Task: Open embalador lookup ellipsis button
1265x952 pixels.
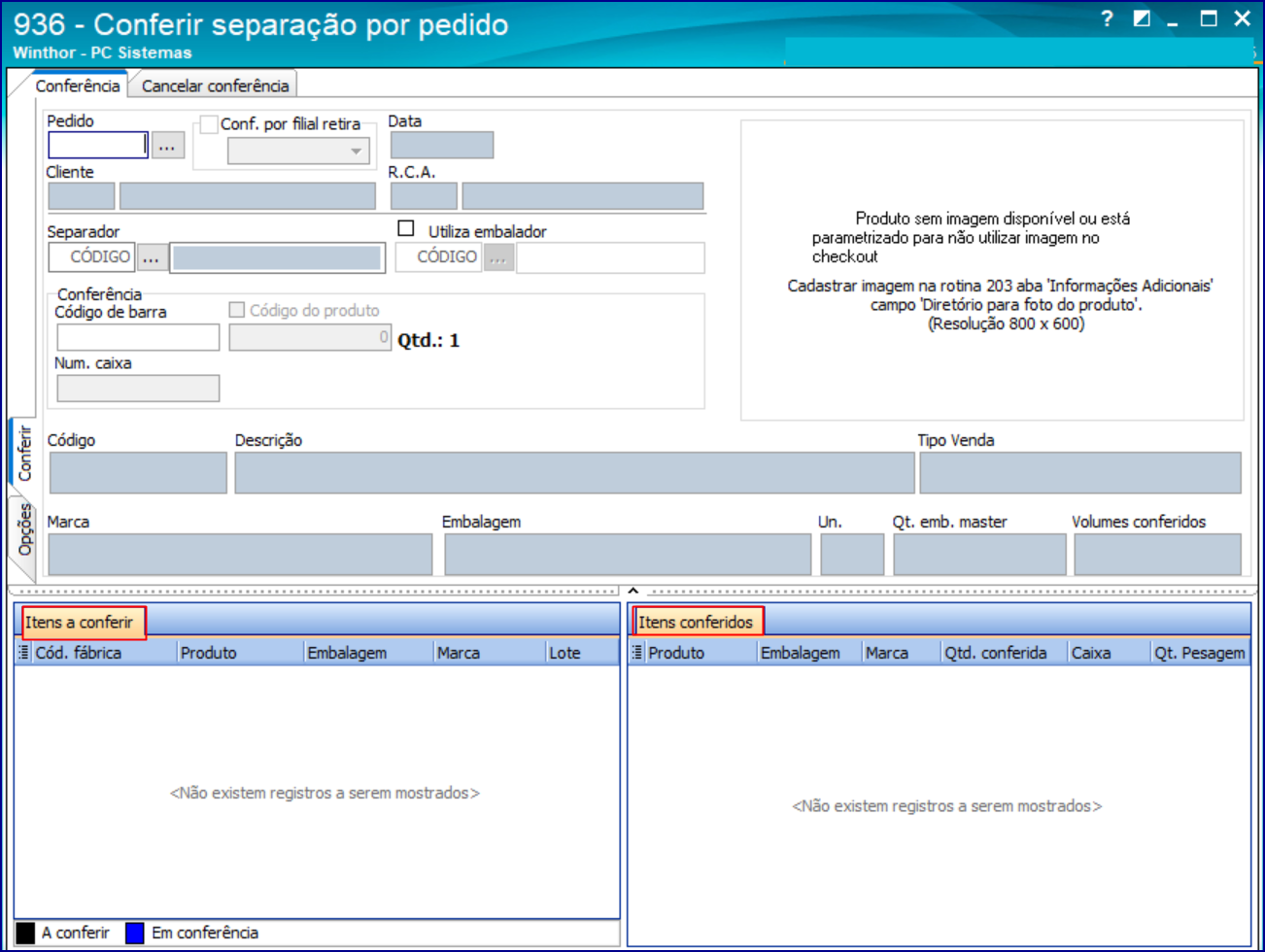Action: [498, 257]
